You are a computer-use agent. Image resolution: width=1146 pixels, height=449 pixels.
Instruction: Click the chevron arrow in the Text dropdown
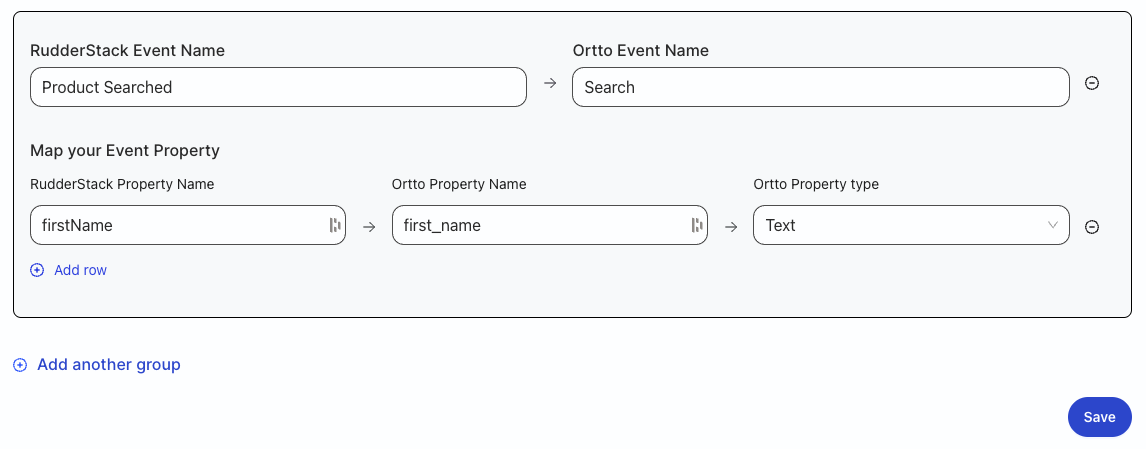click(x=1052, y=225)
